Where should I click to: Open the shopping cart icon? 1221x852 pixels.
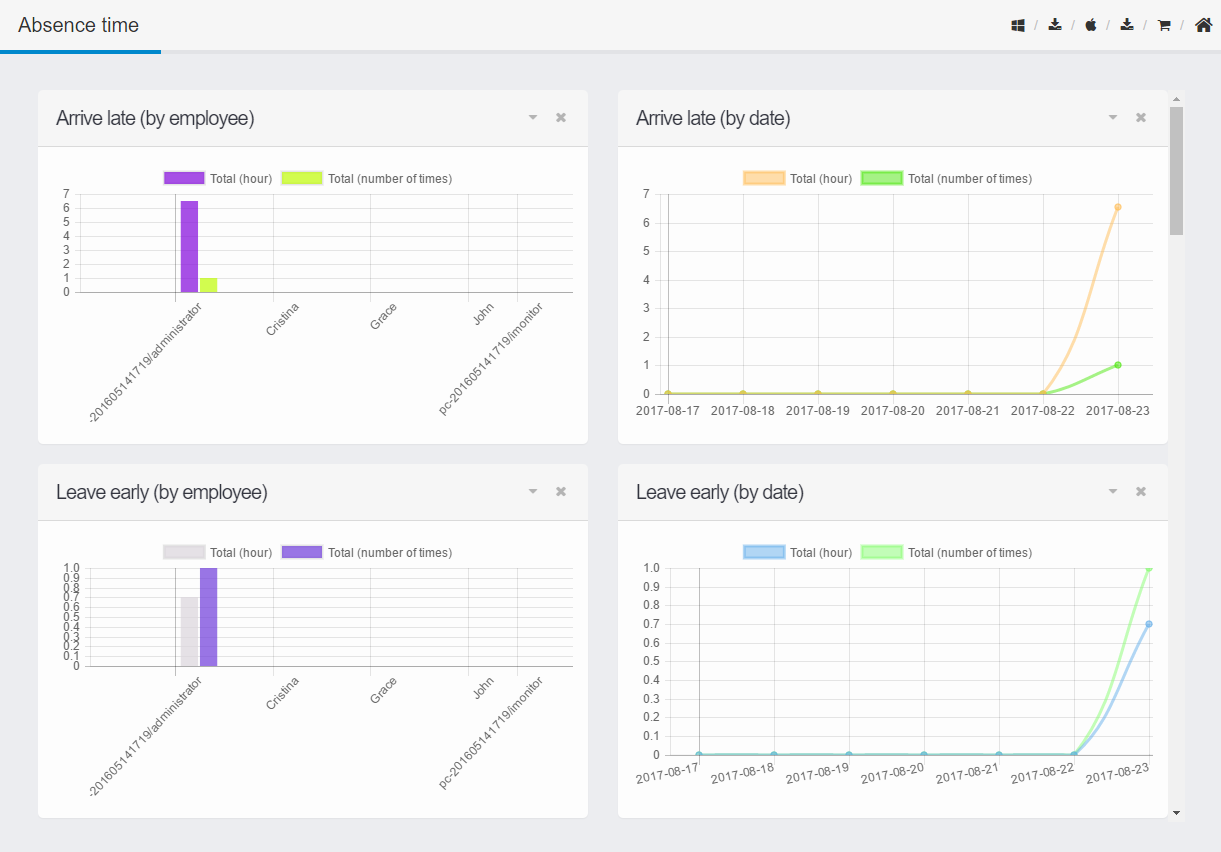(1164, 26)
